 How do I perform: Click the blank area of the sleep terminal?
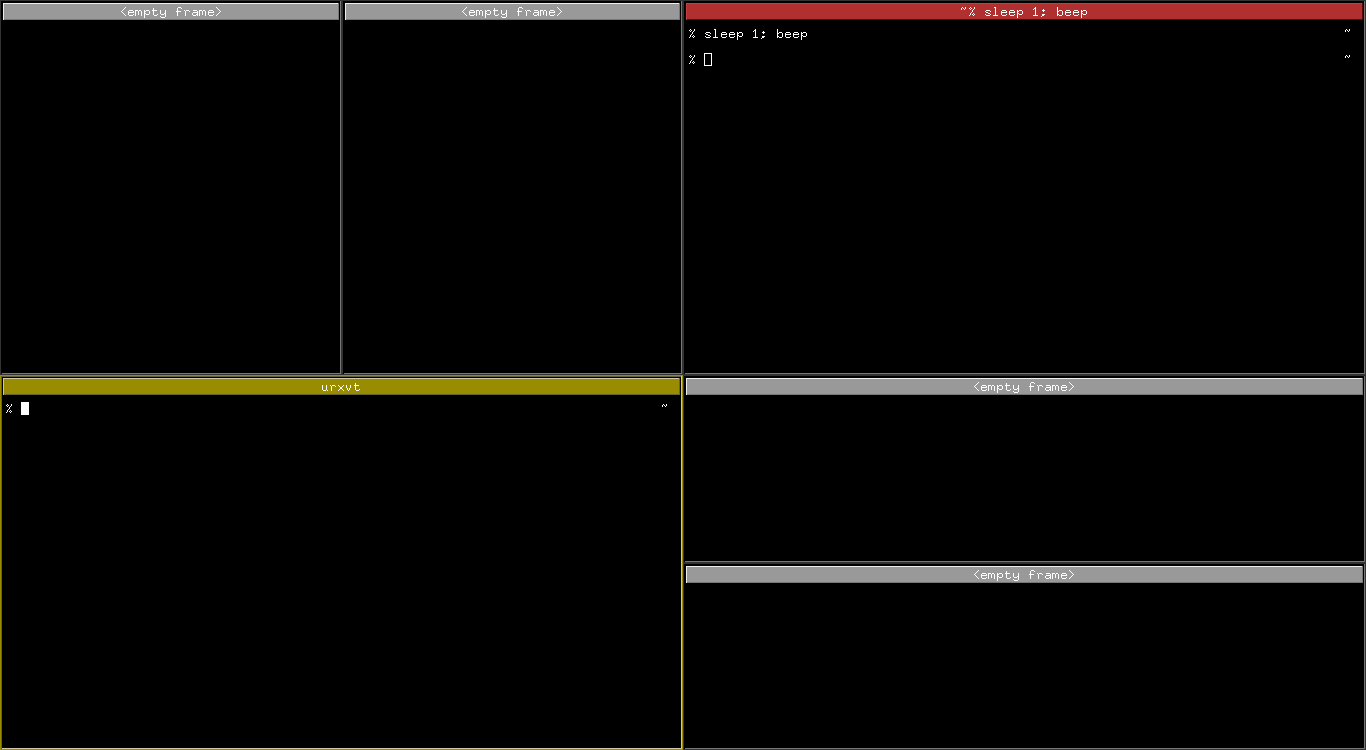(x=1023, y=220)
